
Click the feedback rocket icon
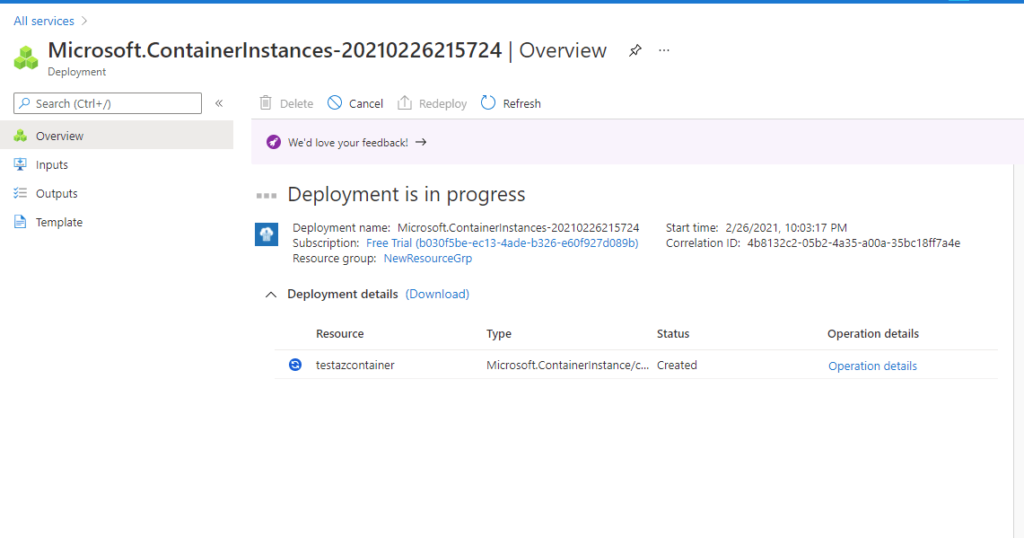(x=274, y=142)
